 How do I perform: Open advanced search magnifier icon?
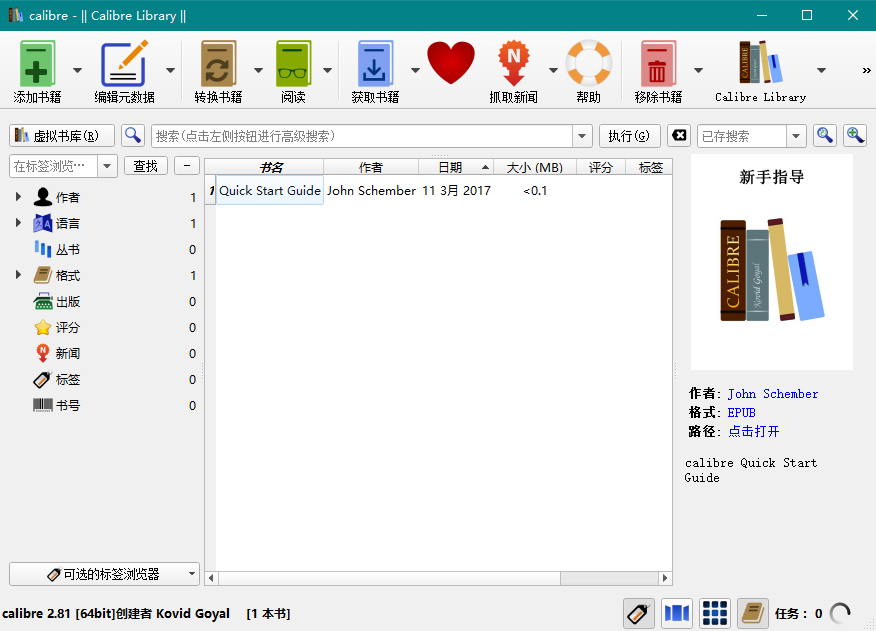(x=133, y=136)
